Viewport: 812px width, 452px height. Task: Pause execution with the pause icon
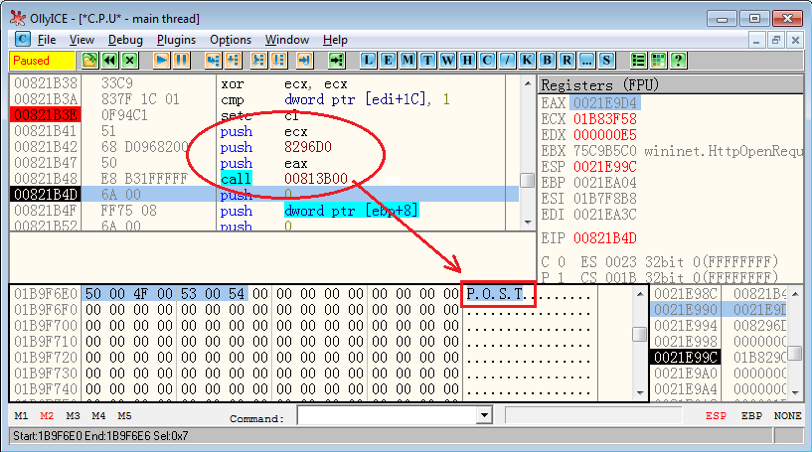coord(181,61)
